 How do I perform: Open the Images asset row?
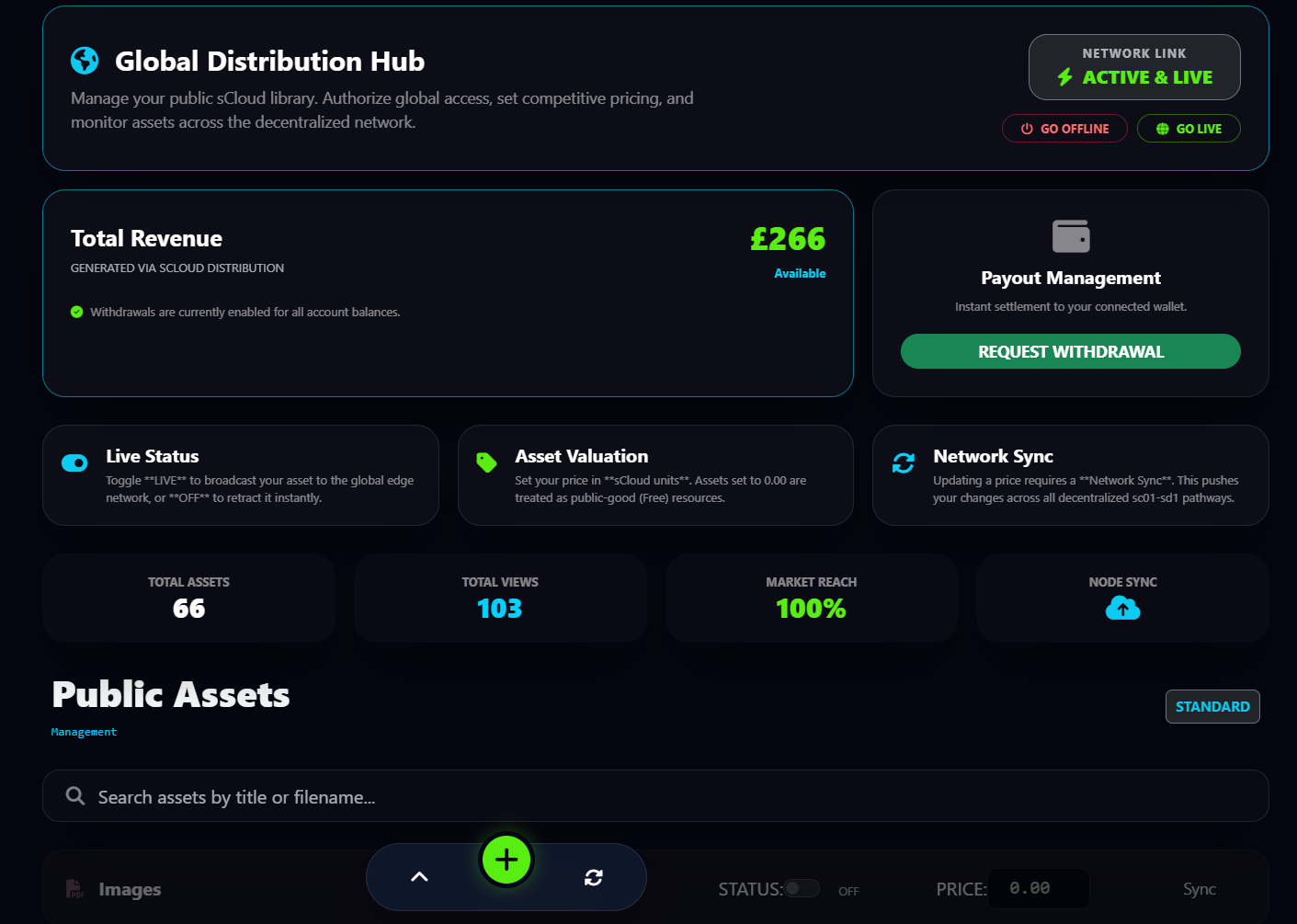130,889
